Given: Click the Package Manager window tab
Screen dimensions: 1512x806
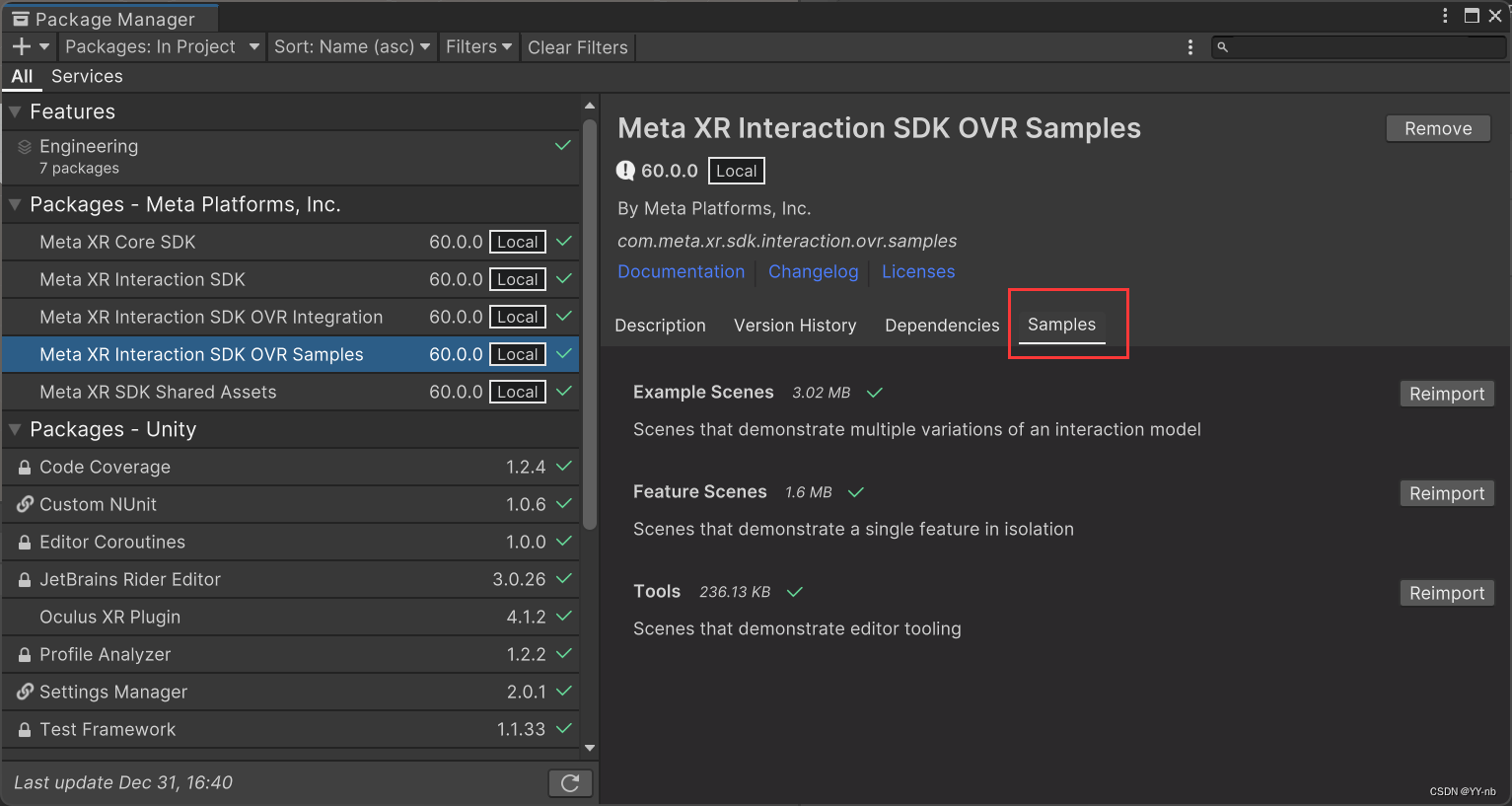Looking at the screenshot, I should coord(109,19).
